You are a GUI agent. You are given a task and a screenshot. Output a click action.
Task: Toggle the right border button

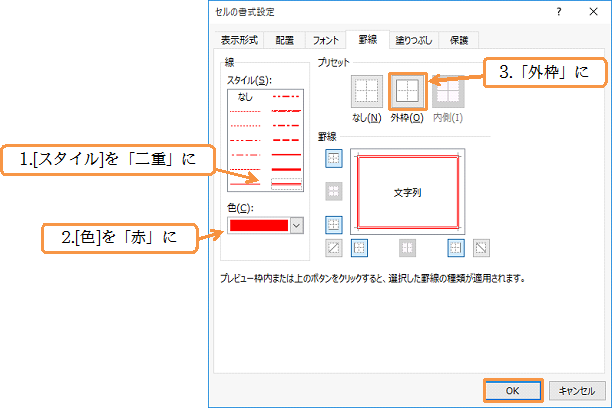(455, 247)
